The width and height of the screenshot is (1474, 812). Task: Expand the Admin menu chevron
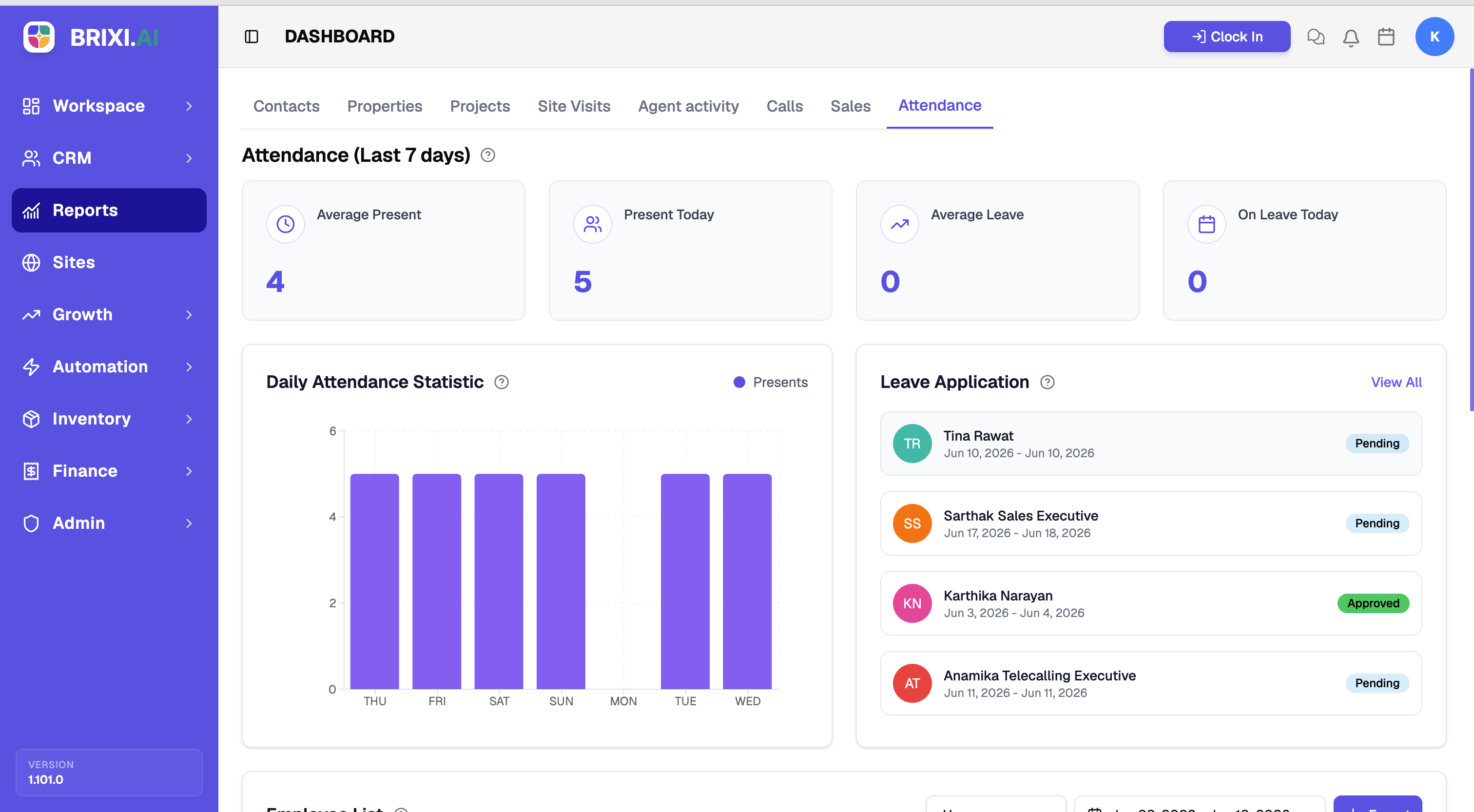click(189, 523)
